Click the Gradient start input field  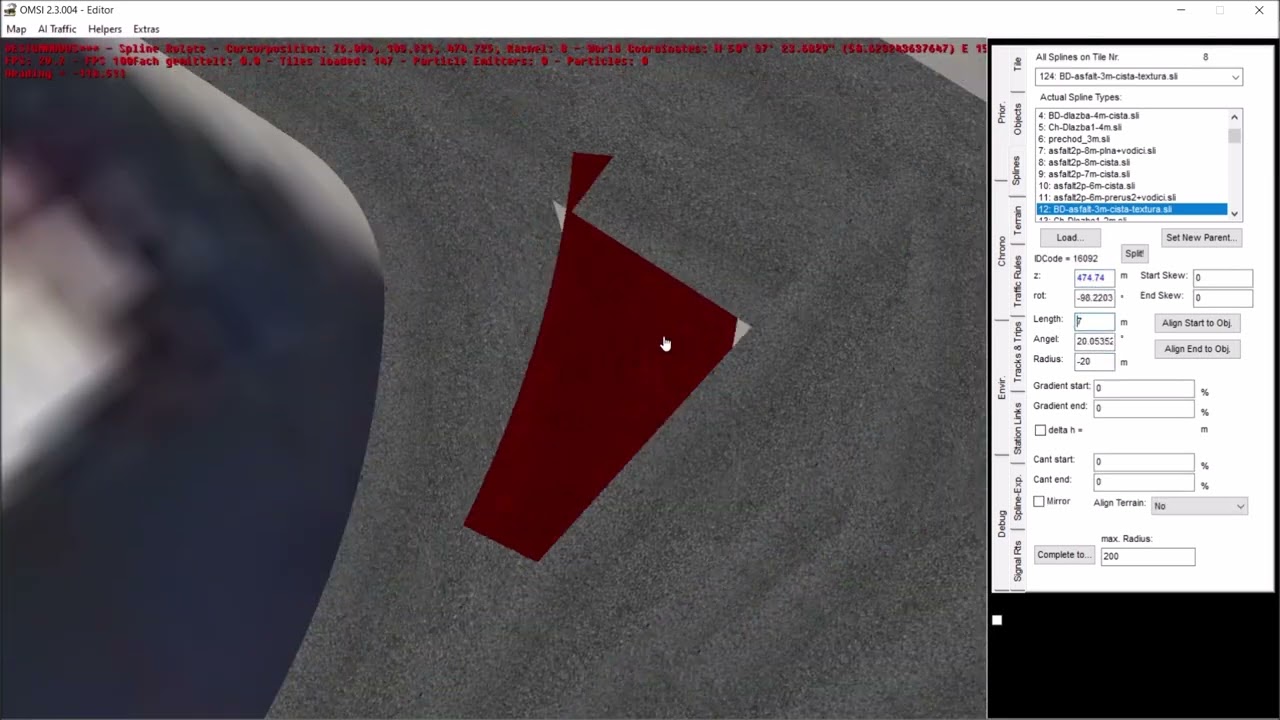pyautogui.click(x=1144, y=388)
